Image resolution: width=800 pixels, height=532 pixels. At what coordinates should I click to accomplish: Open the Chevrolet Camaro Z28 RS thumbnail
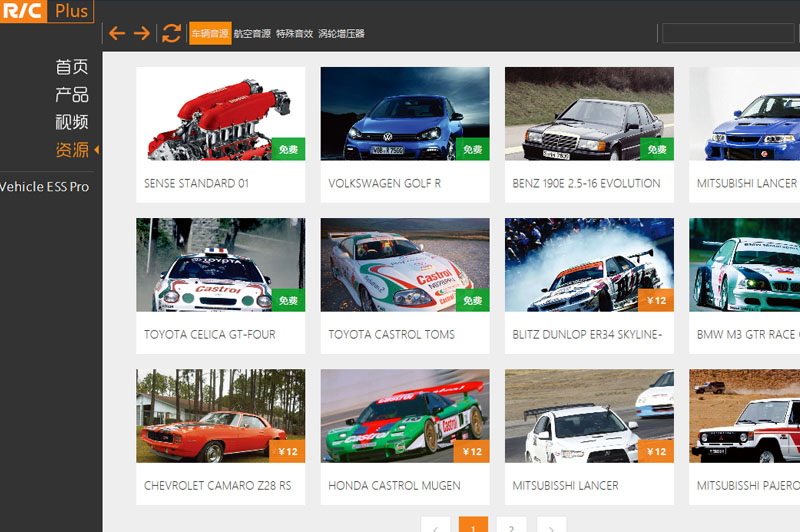pyautogui.click(x=220, y=416)
